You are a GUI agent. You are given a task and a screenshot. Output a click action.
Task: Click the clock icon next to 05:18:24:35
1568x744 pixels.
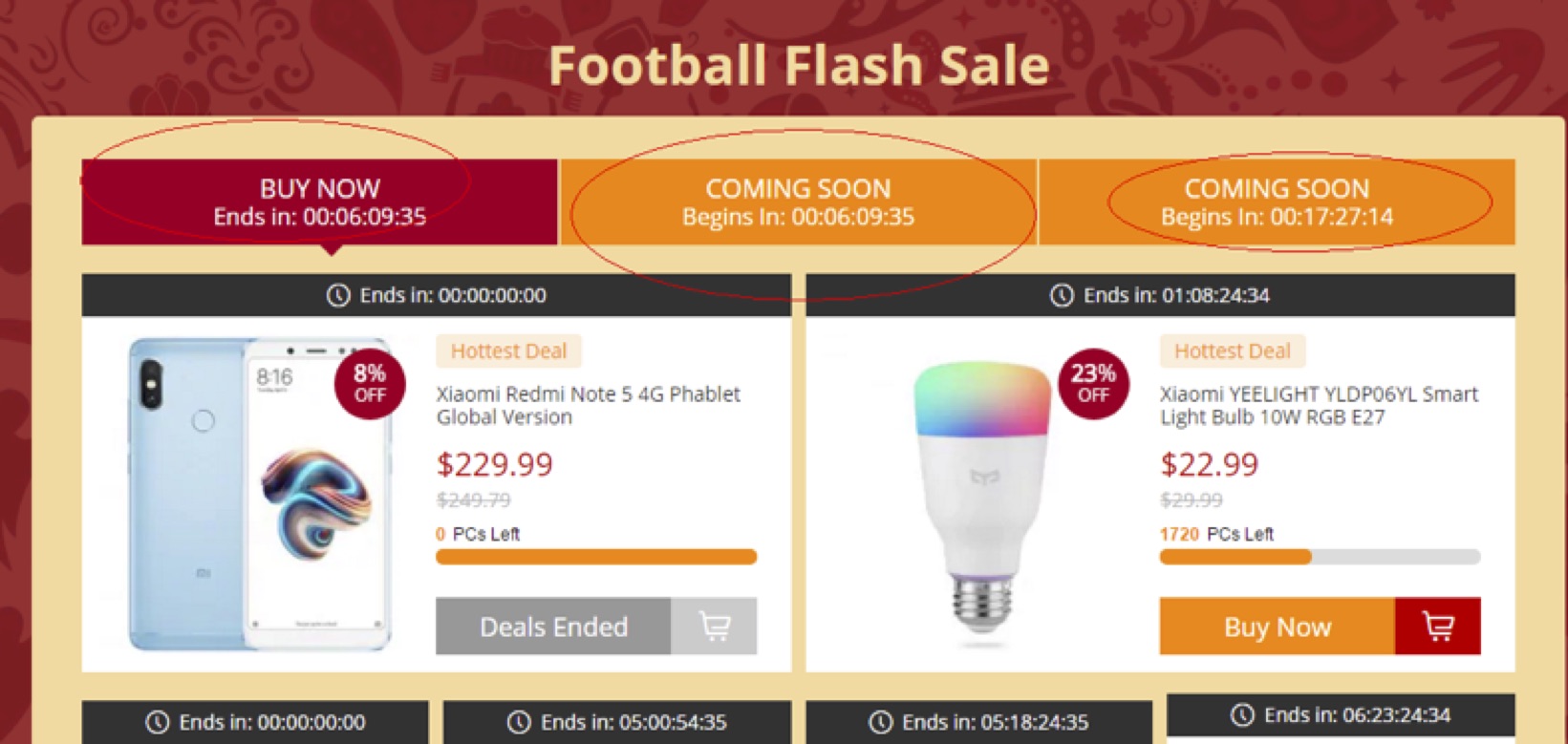(x=881, y=722)
